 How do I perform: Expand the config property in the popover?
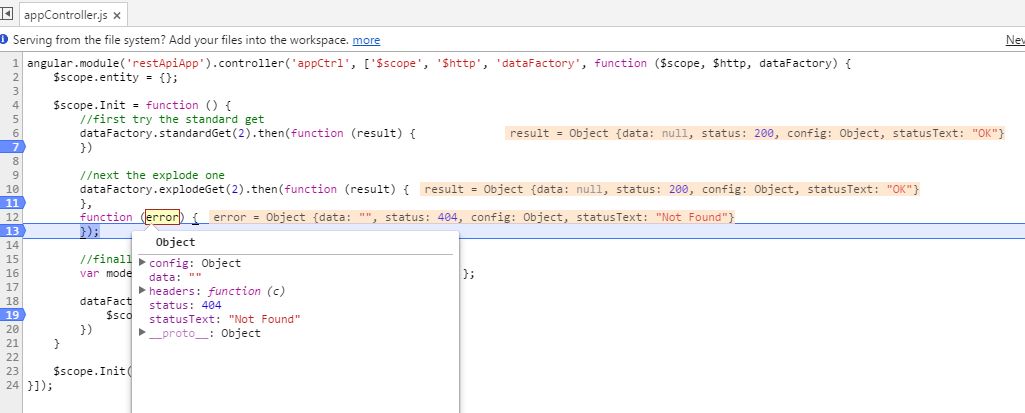pyautogui.click(x=142, y=263)
